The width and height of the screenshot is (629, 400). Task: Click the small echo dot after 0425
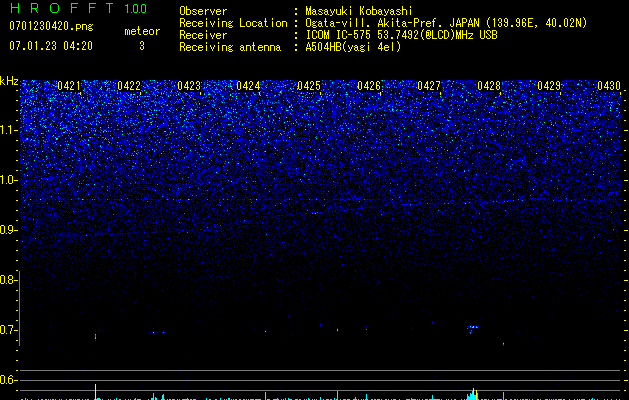[337, 330]
